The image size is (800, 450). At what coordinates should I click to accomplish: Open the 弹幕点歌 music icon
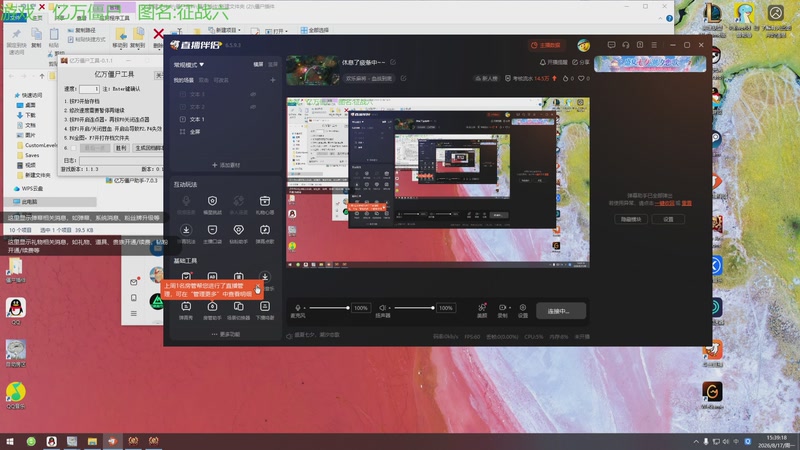pos(265,230)
